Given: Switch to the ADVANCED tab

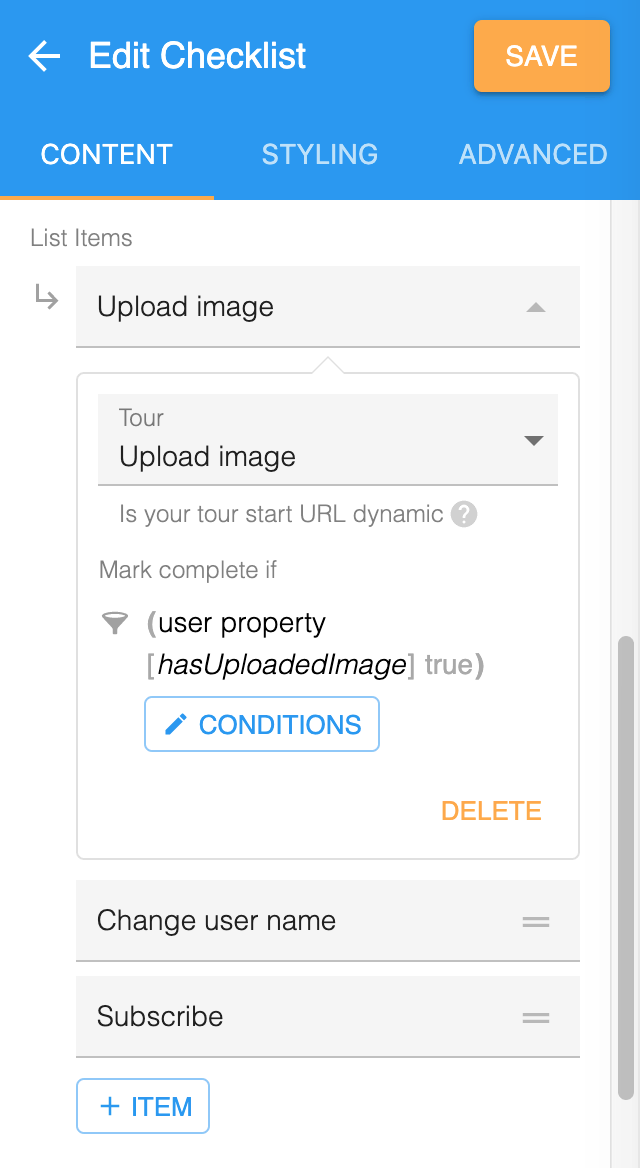Looking at the screenshot, I should point(533,154).
